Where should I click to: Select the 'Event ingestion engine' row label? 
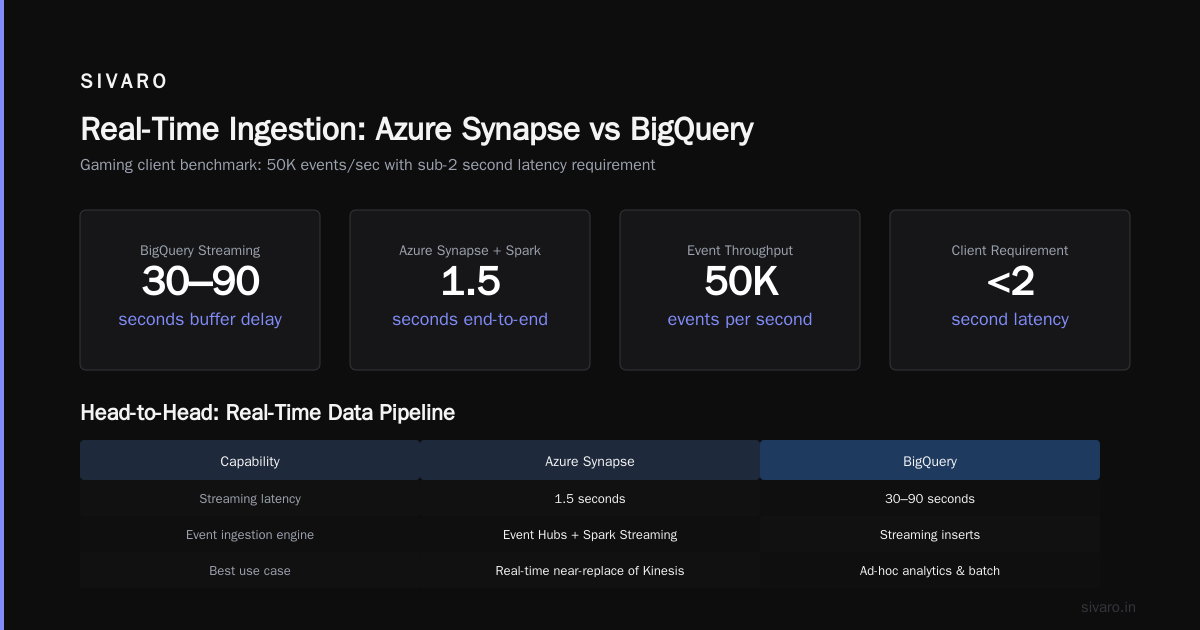pos(250,535)
